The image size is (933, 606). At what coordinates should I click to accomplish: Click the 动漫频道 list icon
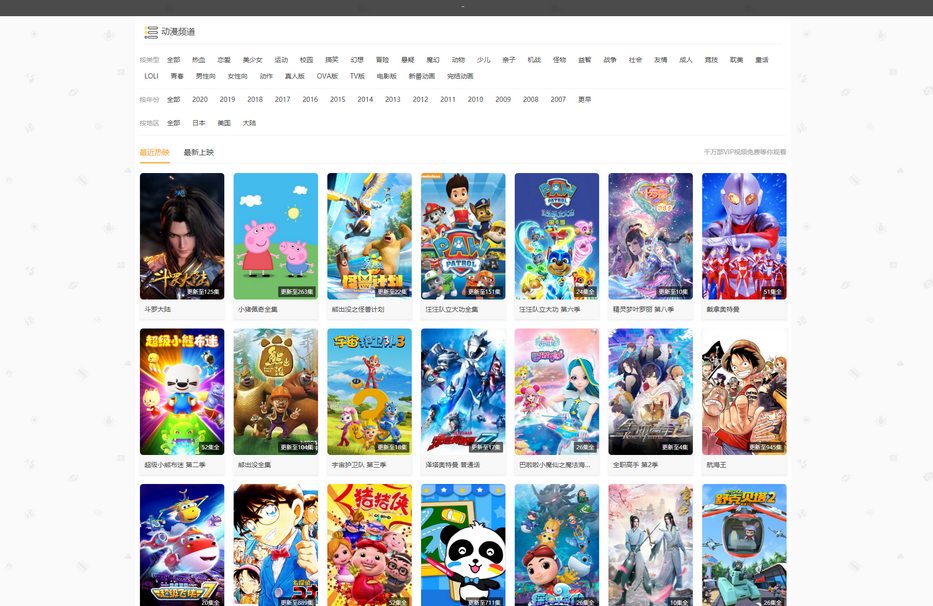pyautogui.click(x=151, y=32)
